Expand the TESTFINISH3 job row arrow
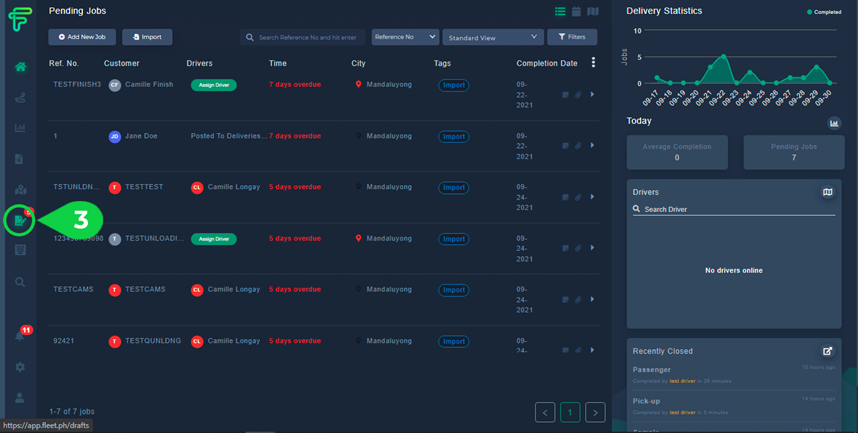Viewport: 858px width, 433px height. tap(592, 95)
